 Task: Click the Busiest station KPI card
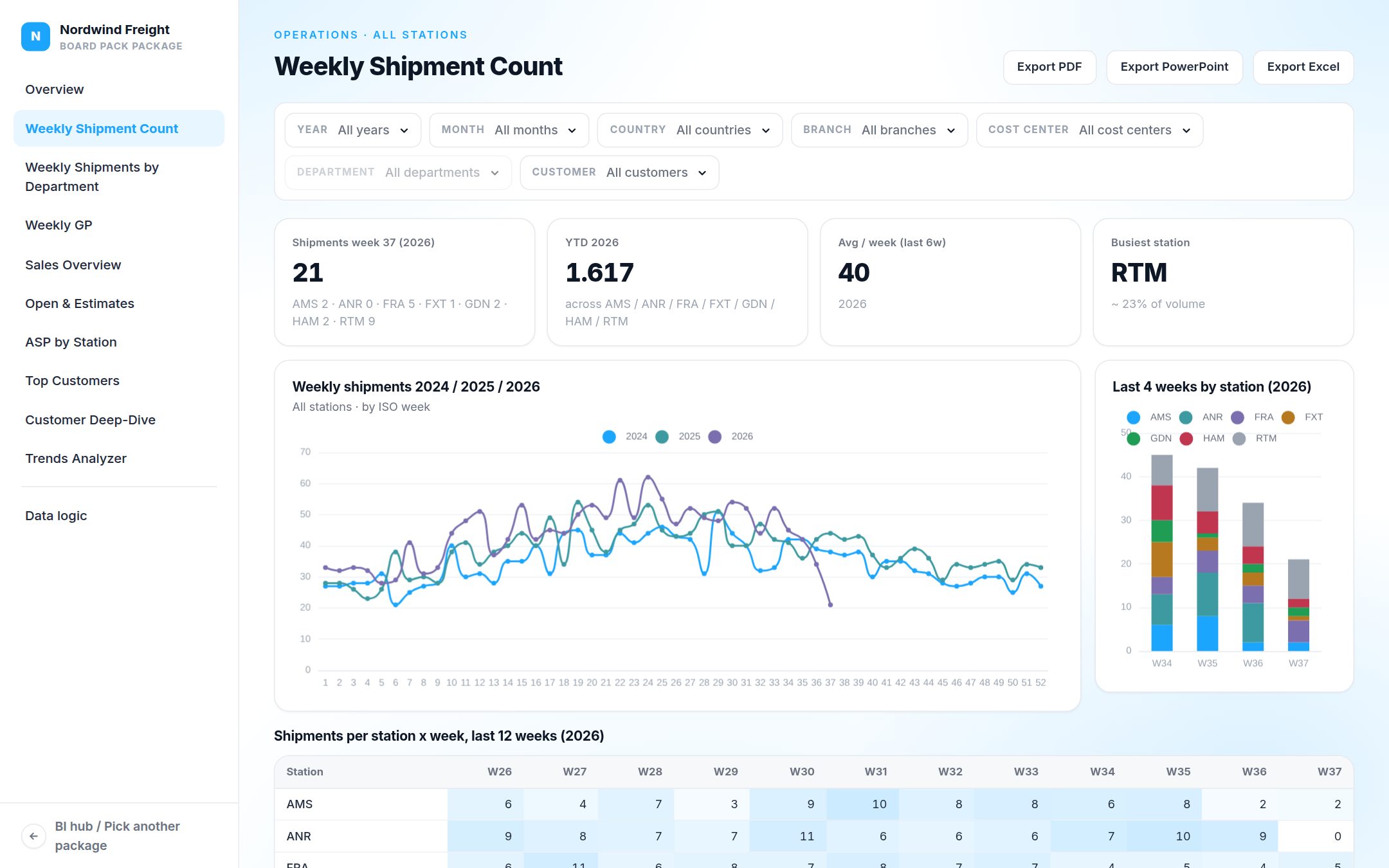(x=1223, y=282)
